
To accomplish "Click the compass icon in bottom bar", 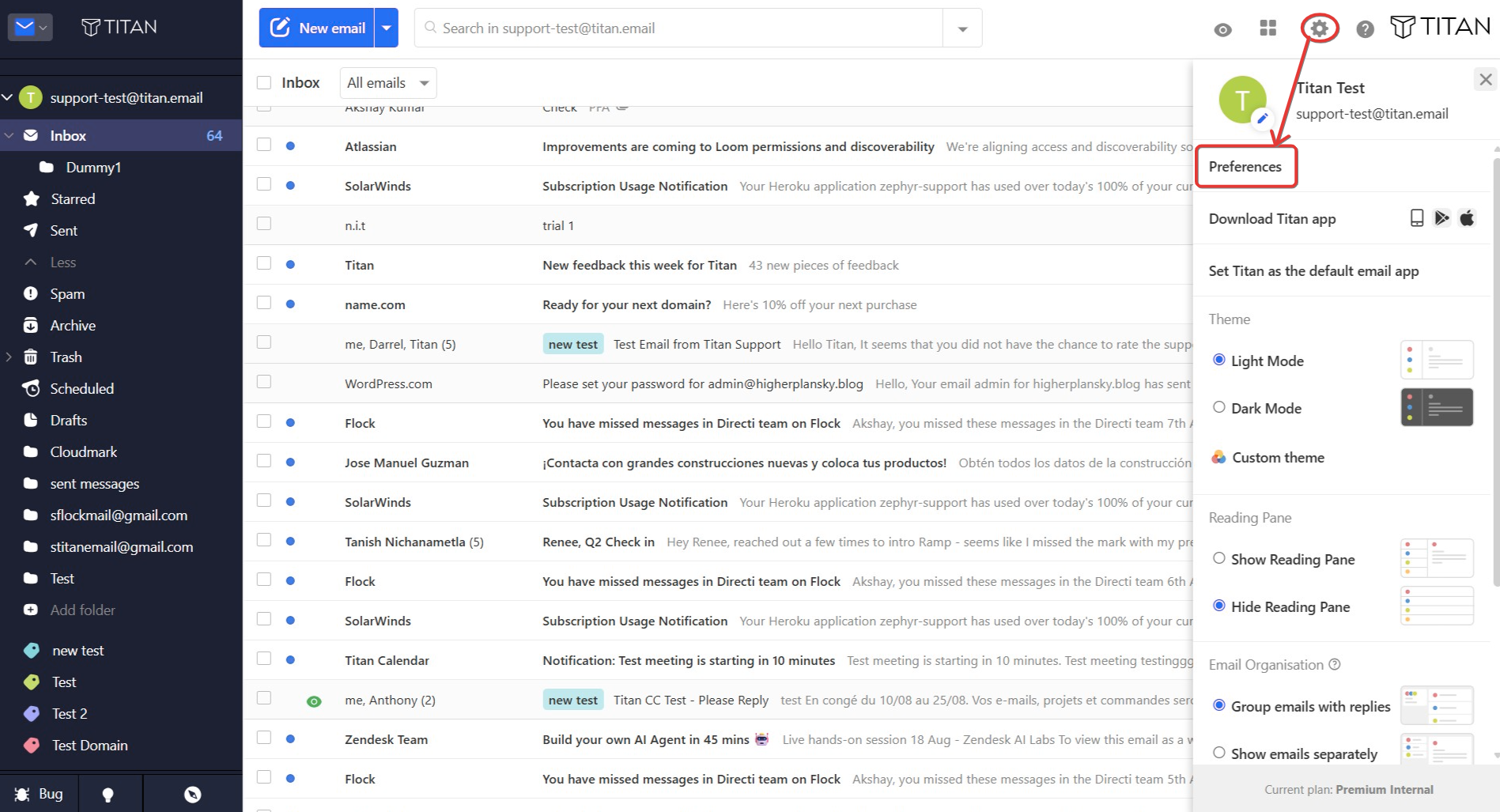I will 192,795.
